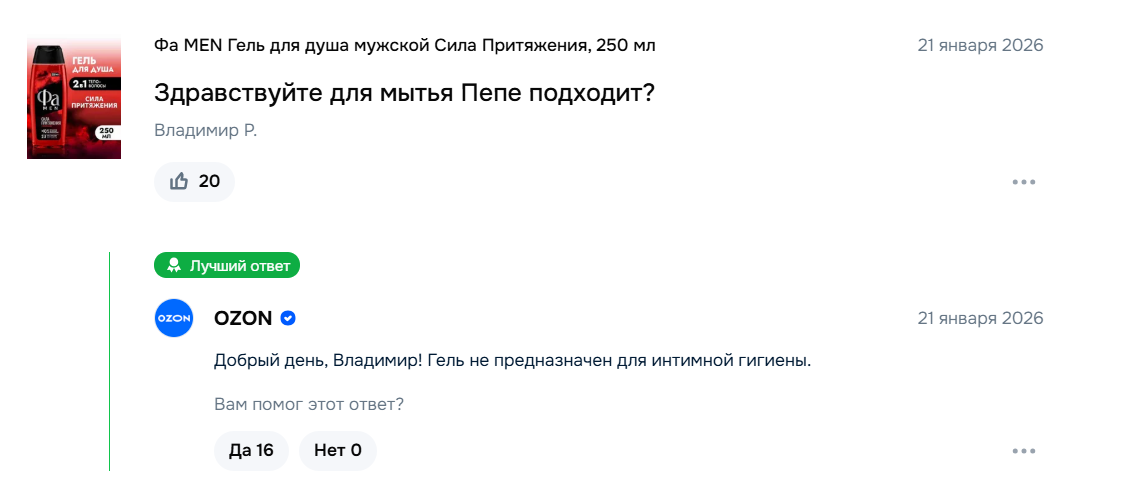
Task: Click the OZON seller name
Action: point(243,318)
